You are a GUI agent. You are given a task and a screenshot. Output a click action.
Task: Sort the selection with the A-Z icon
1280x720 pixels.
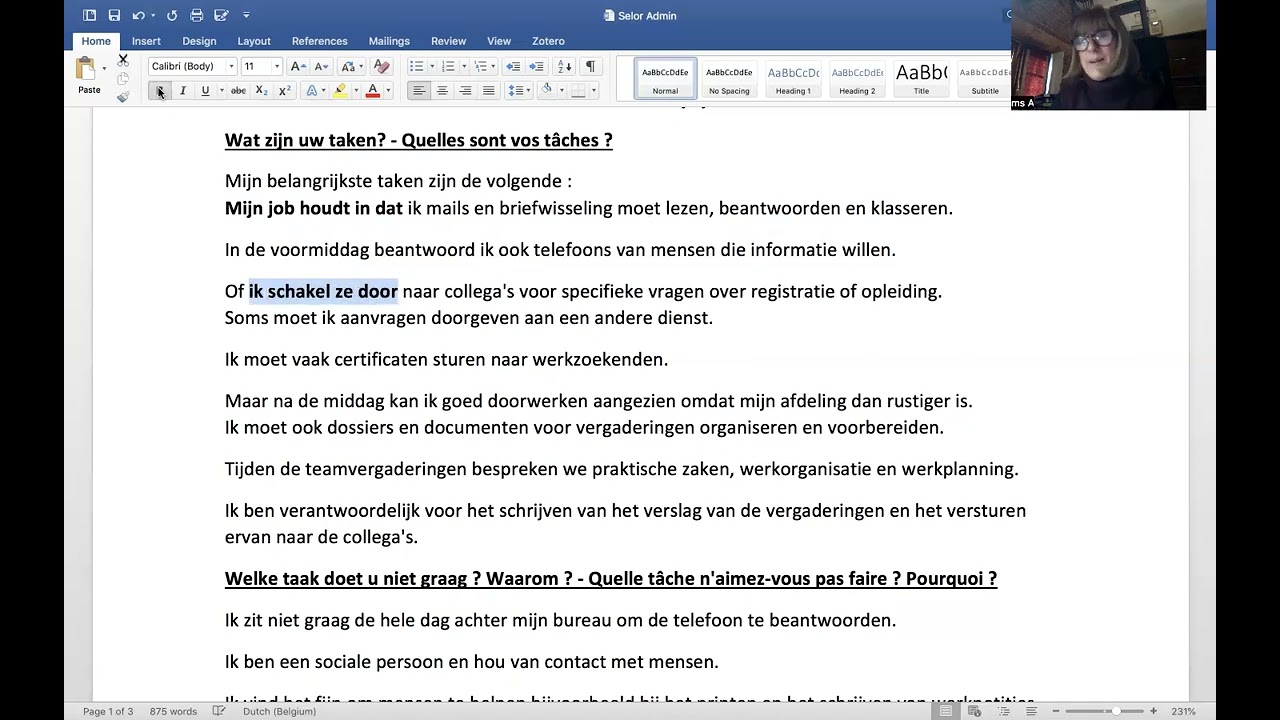point(564,66)
